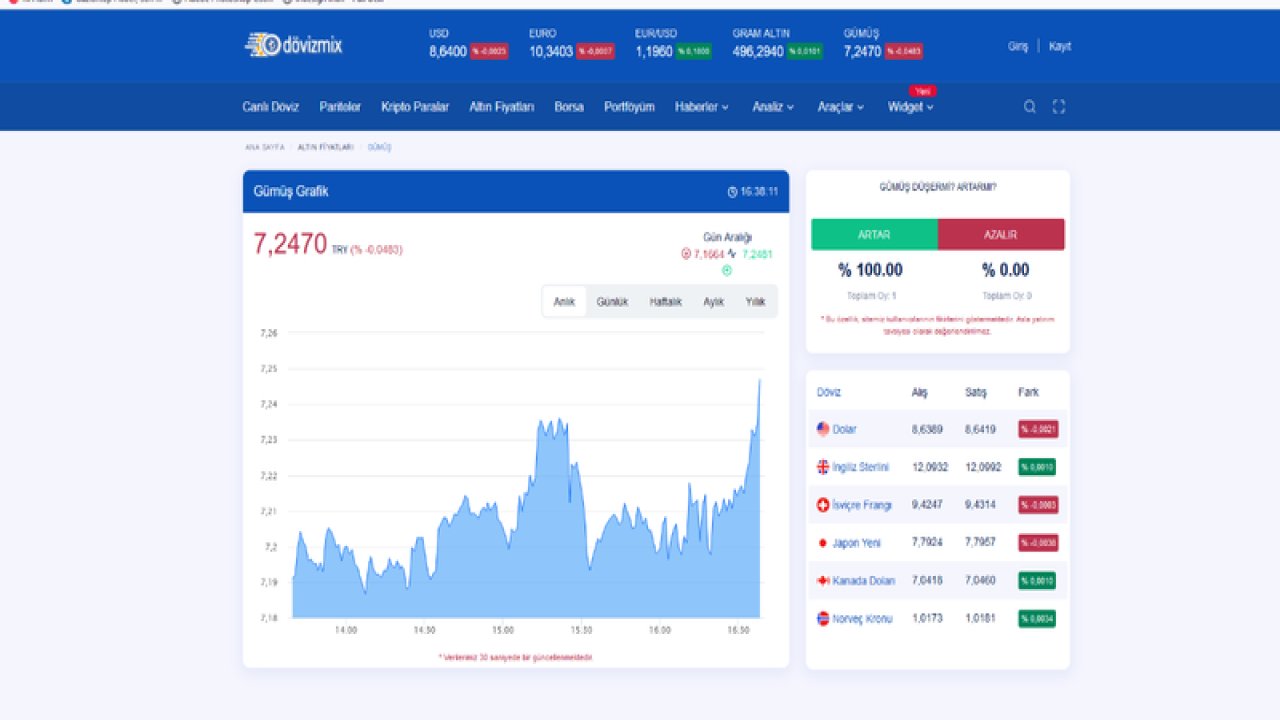Toggle fullscreen mode icon
This screenshot has height=720, width=1280.
[x=1059, y=107]
